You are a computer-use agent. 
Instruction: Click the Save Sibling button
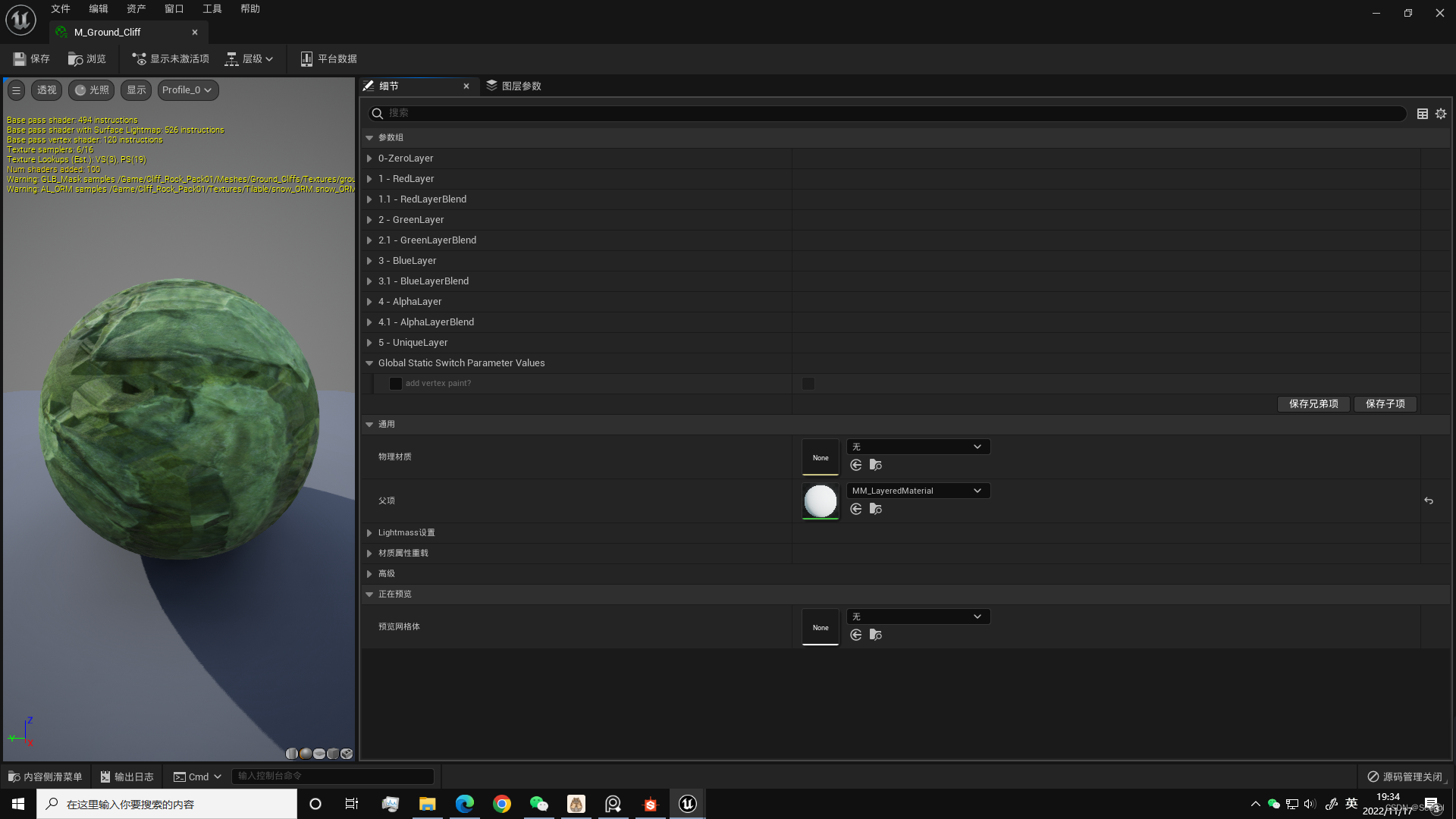[x=1313, y=403]
